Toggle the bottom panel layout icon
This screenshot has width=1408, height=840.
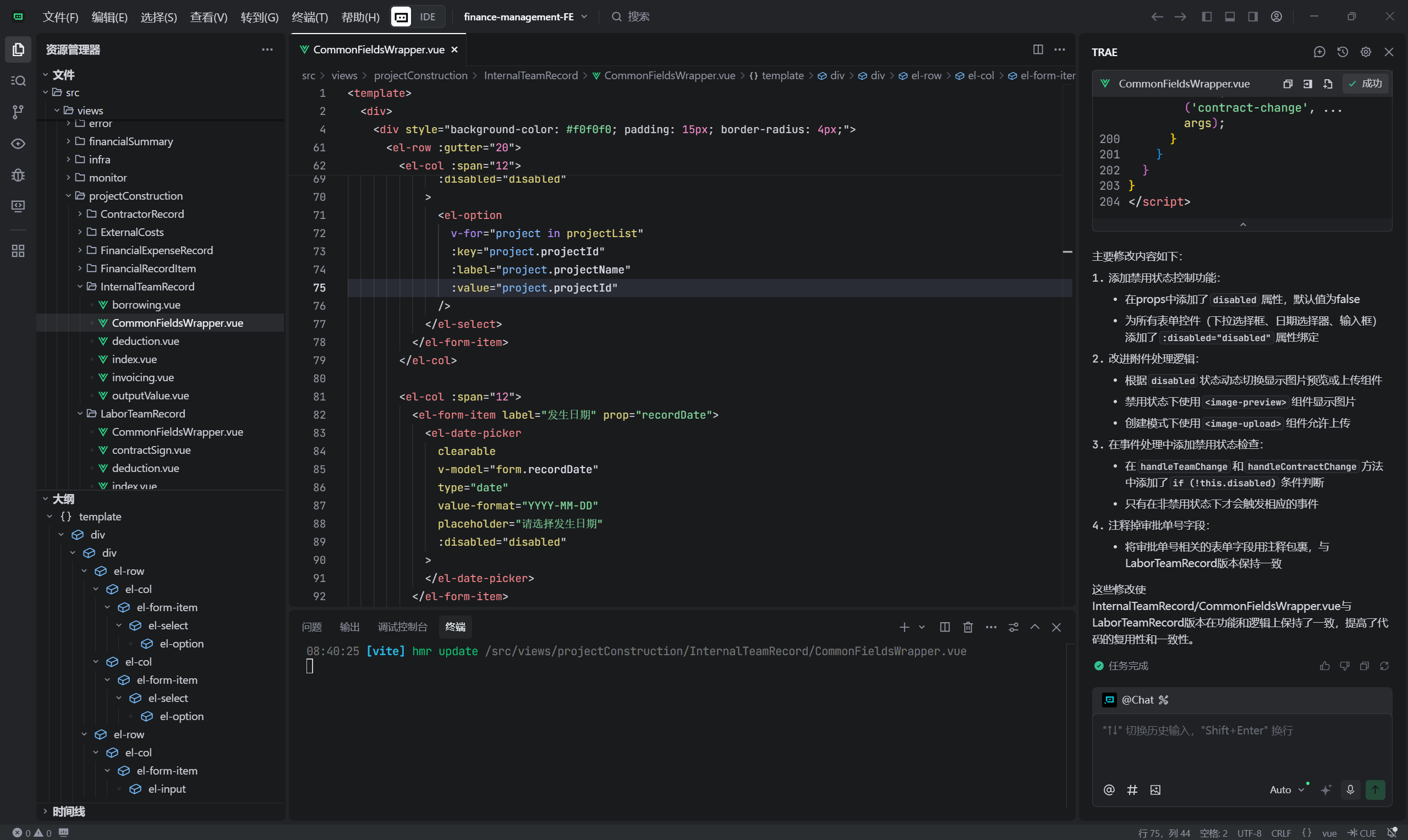(1230, 17)
